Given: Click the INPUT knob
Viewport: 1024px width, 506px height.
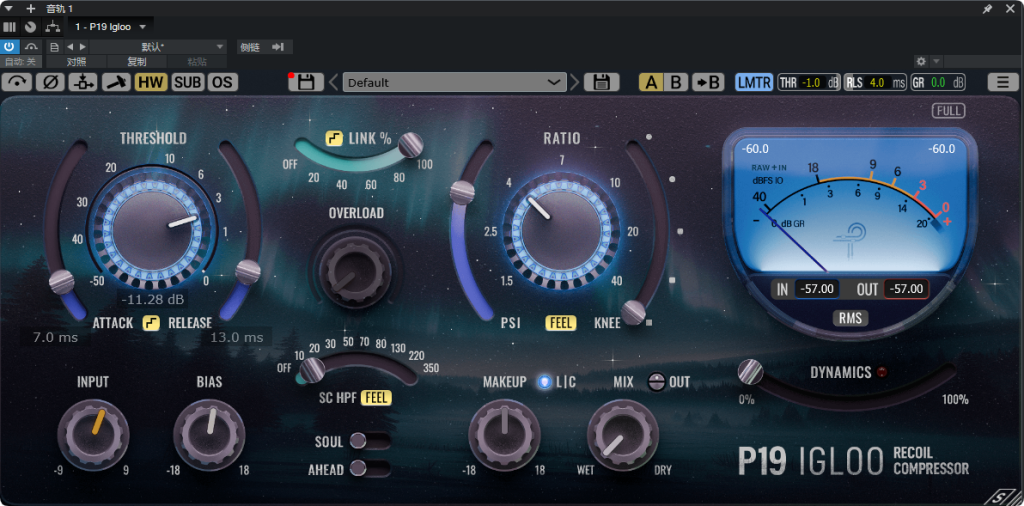Looking at the screenshot, I should coord(93,435).
